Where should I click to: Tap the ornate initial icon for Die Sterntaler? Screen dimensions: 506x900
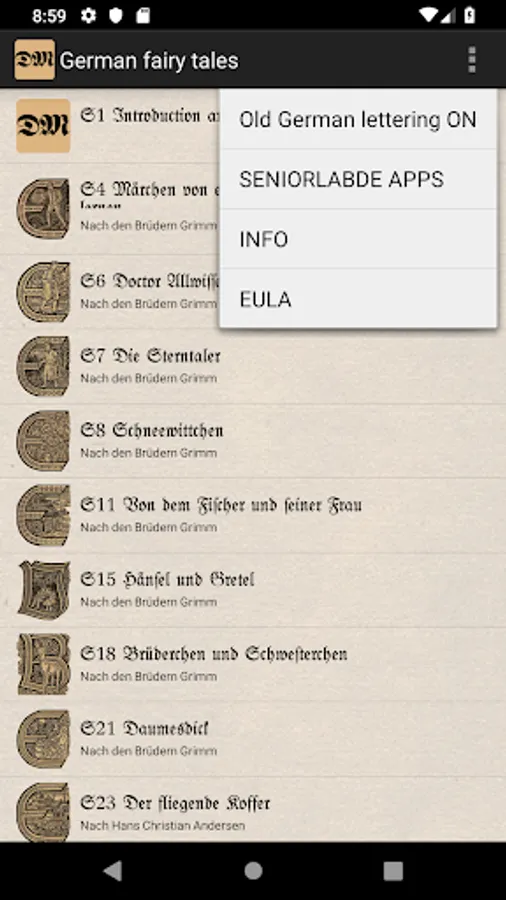(43, 366)
